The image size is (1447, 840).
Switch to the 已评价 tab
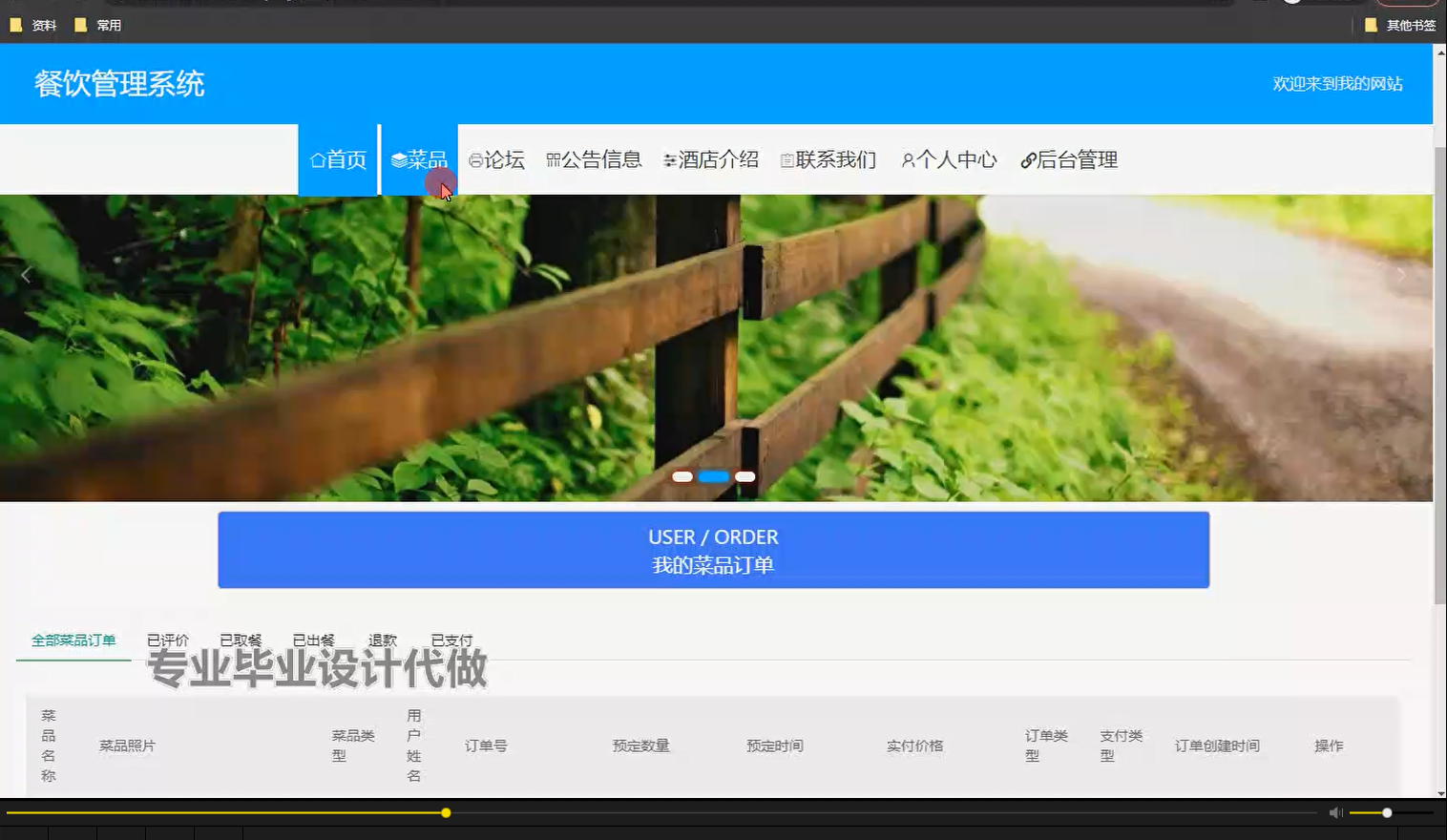click(168, 640)
